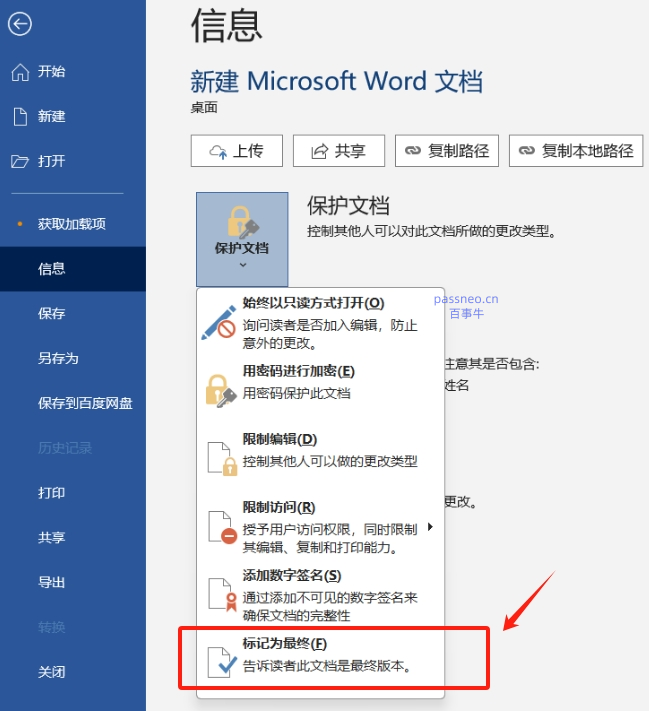649x711 pixels.
Task: Select 始终以只读方式打开(O) menu option
Action: tap(320, 323)
